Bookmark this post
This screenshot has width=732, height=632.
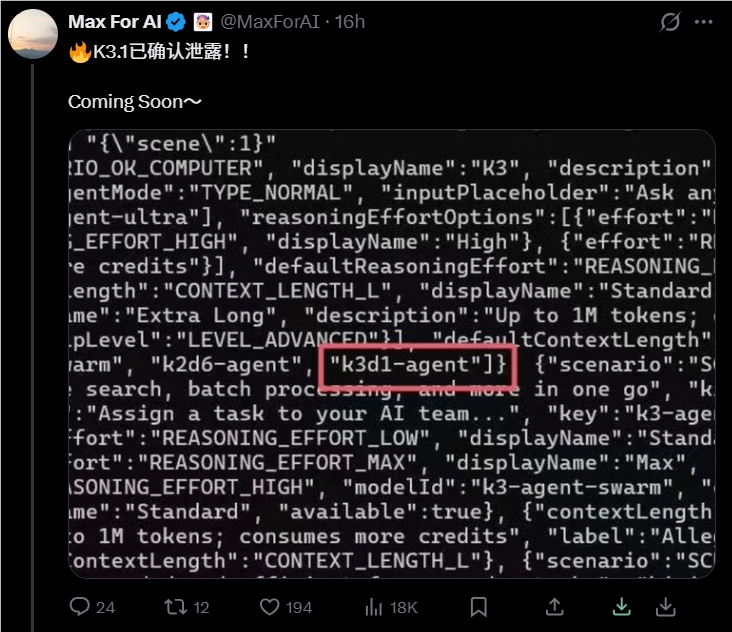(x=479, y=607)
